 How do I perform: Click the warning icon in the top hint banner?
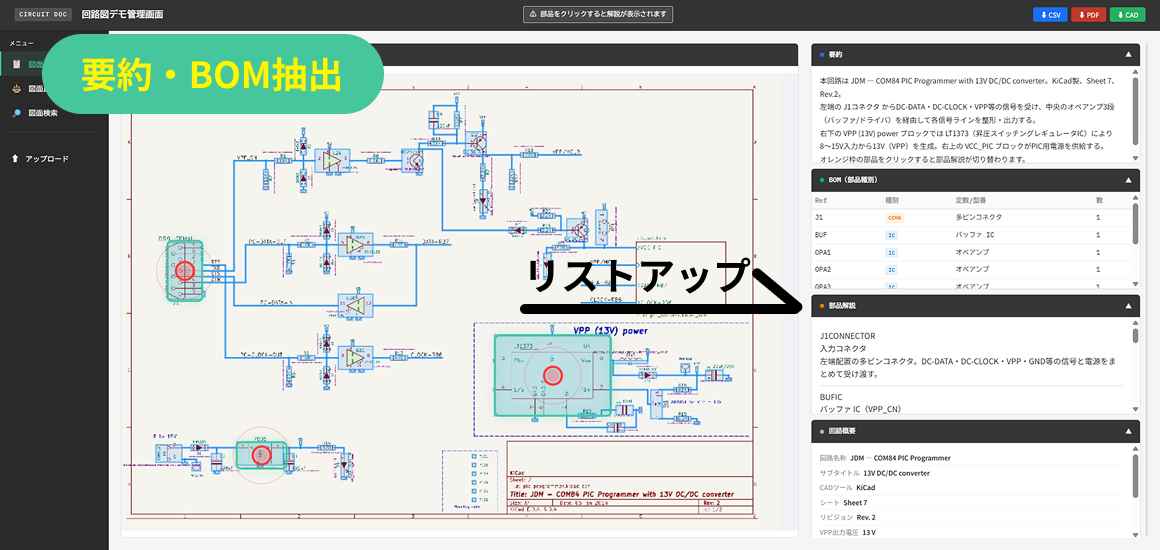point(533,14)
